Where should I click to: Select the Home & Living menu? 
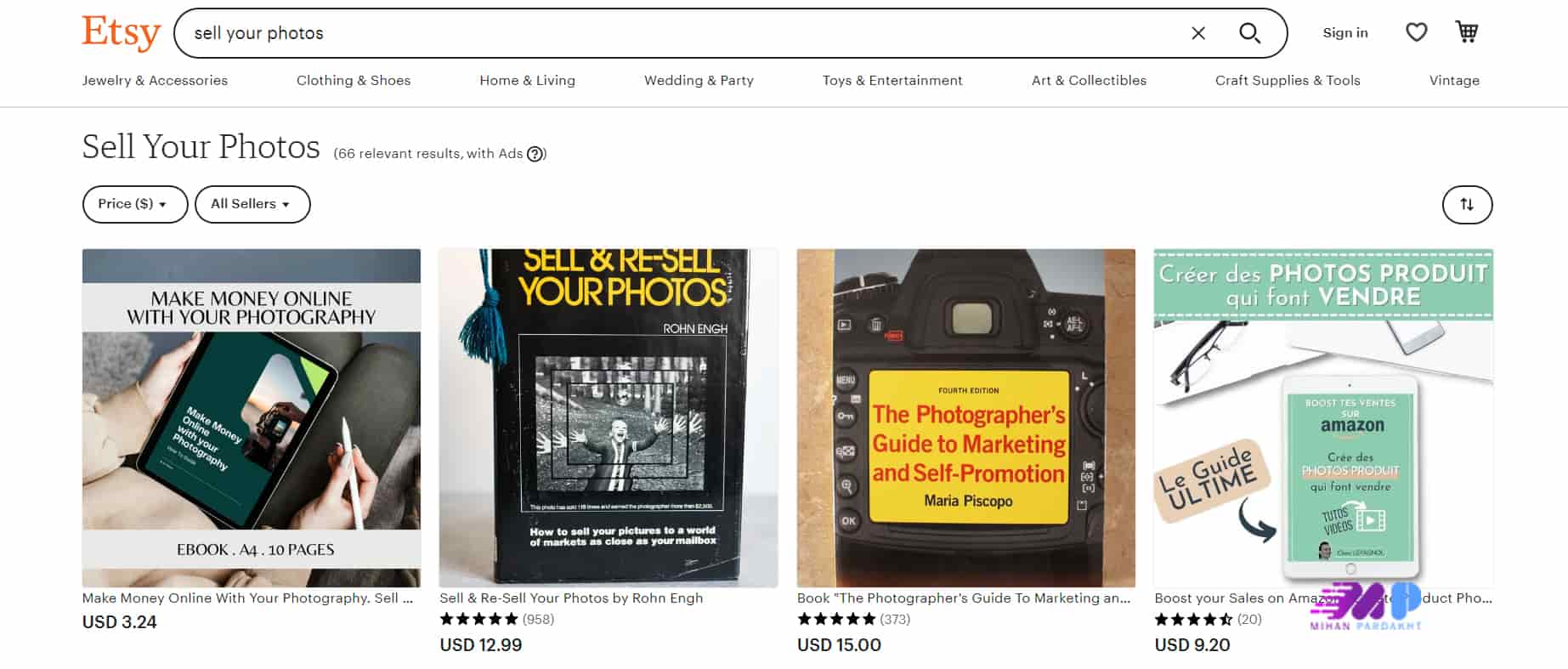[x=527, y=81]
